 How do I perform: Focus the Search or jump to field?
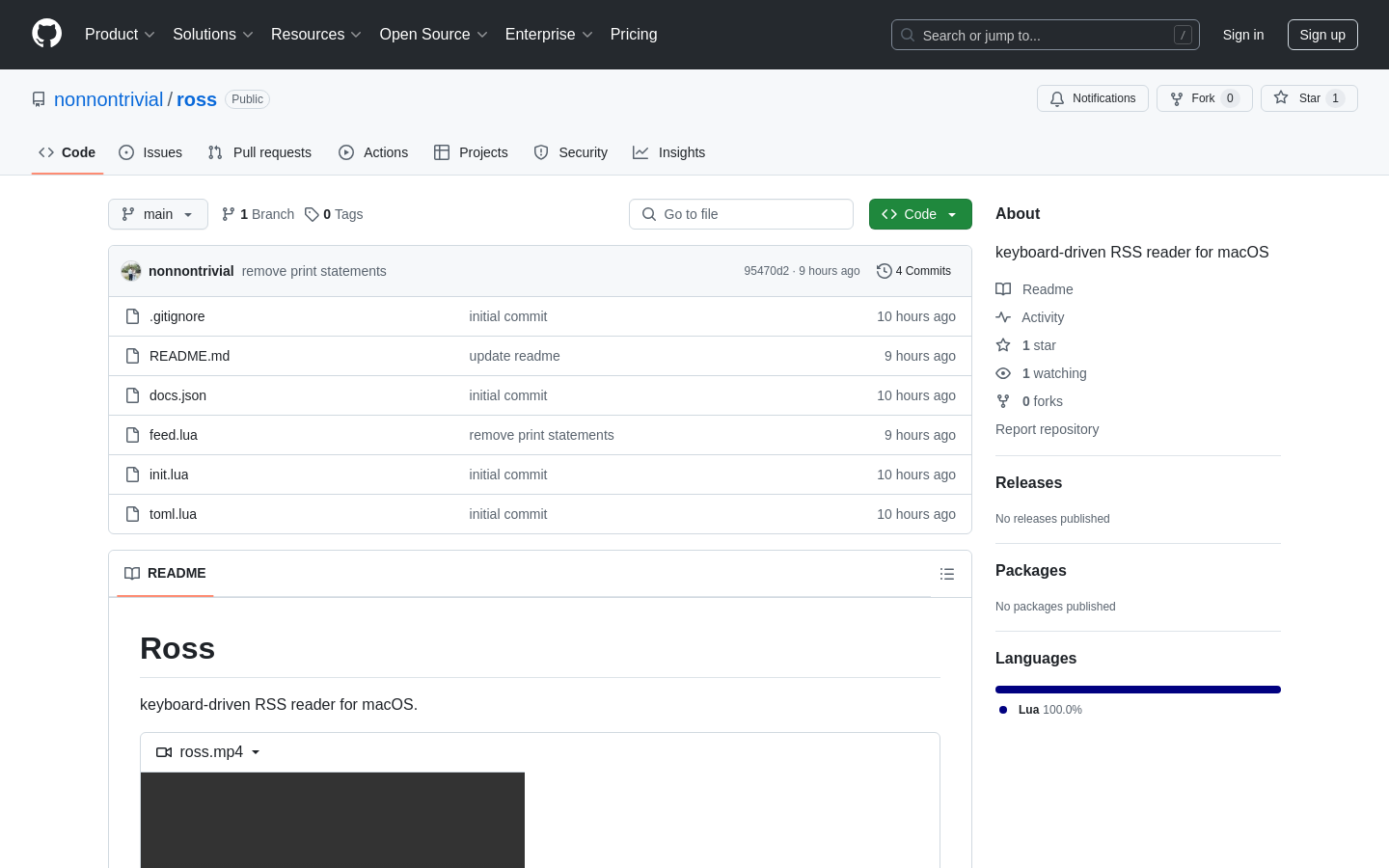point(1046,35)
